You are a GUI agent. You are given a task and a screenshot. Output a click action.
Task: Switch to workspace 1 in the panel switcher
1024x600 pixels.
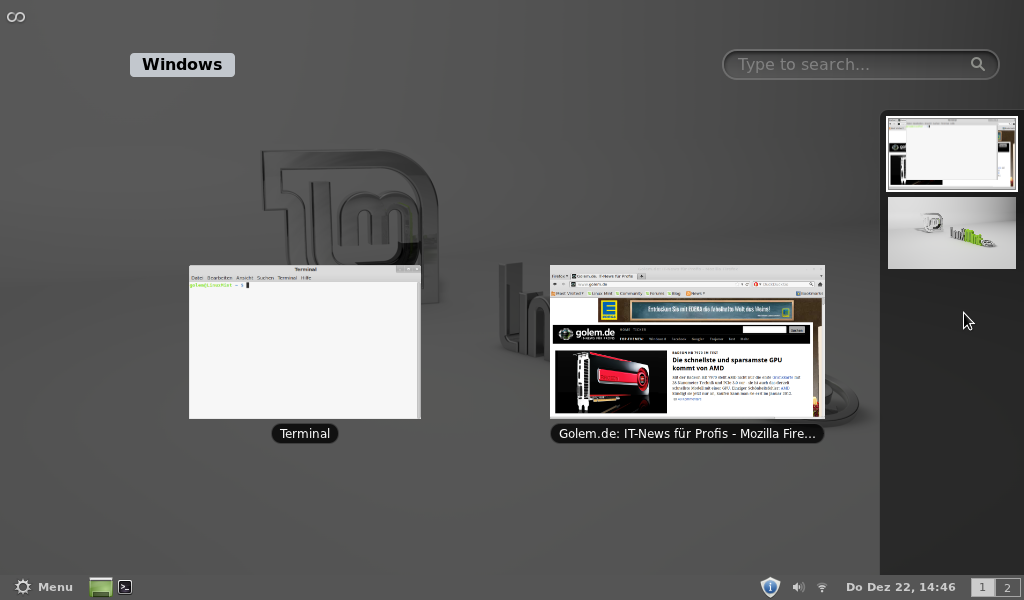click(981, 587)
